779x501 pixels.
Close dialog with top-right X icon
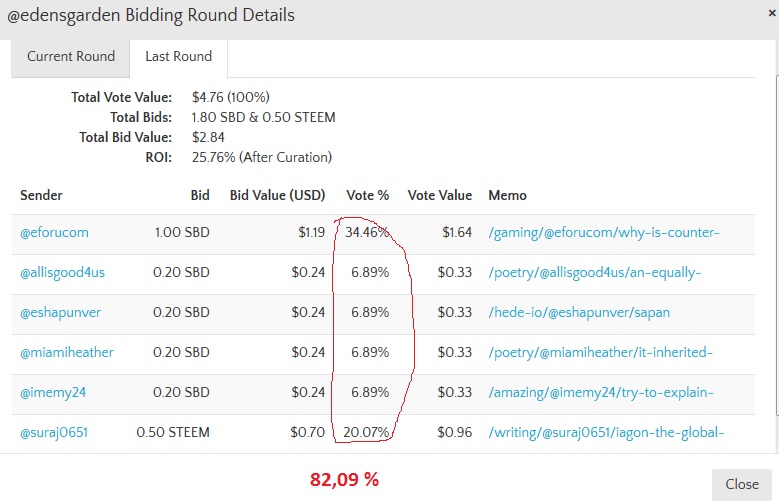pyautogui.click(x=772, y=13)
